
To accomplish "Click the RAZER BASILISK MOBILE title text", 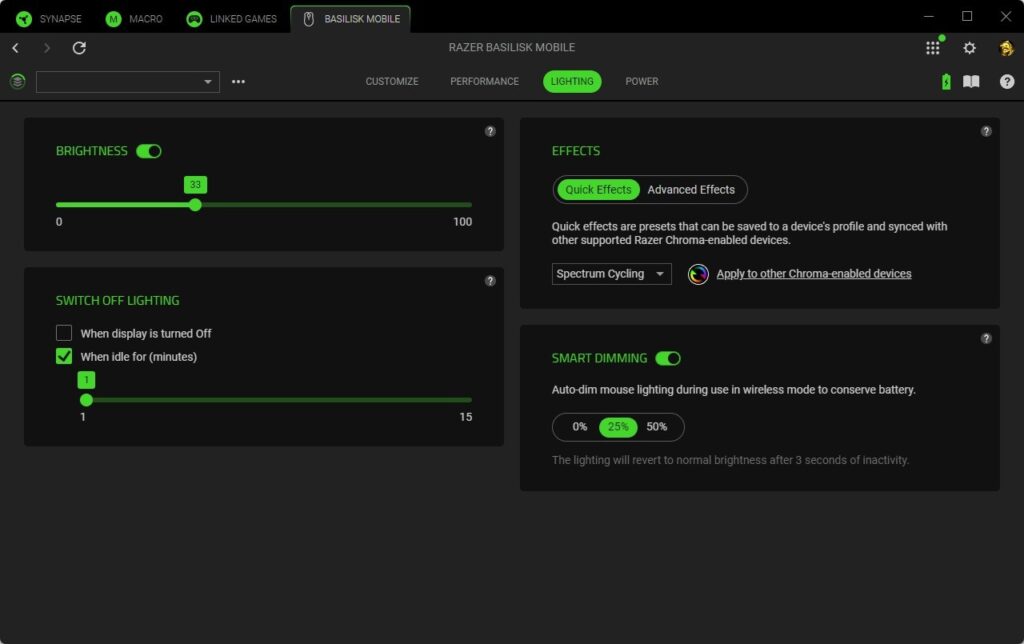I will point(512,48).
